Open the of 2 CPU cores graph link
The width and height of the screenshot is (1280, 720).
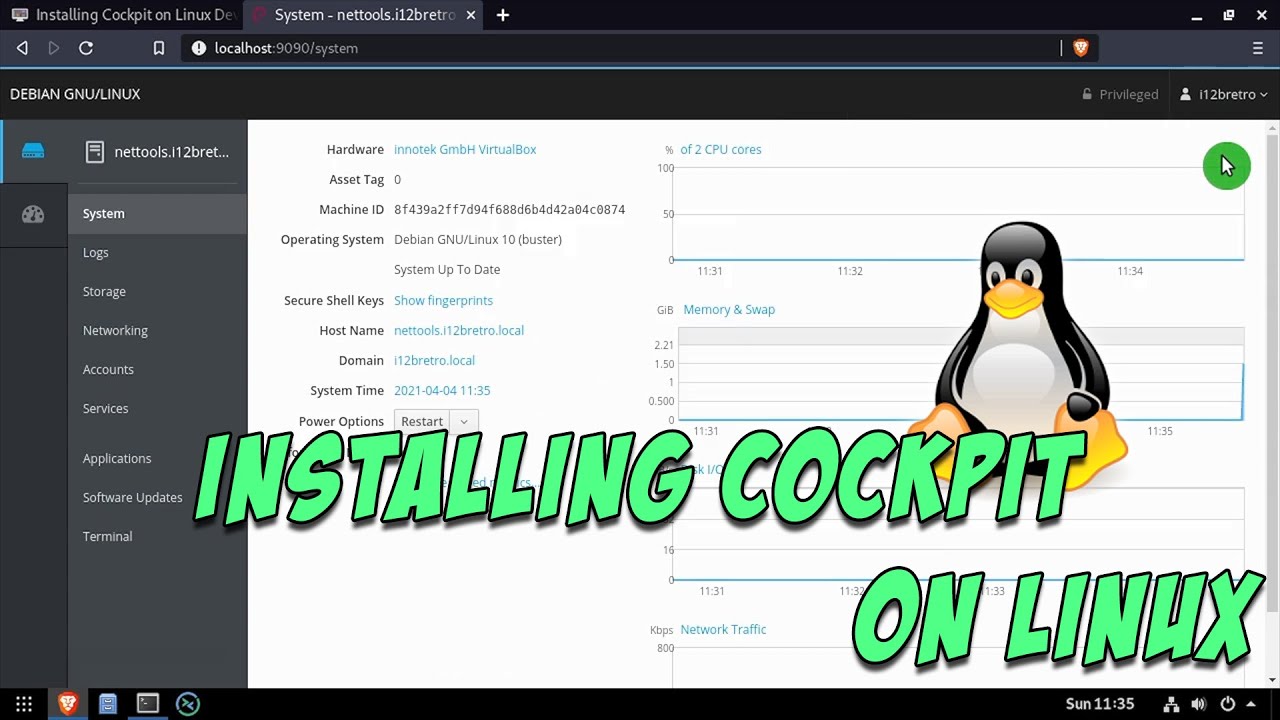(721, 149)
